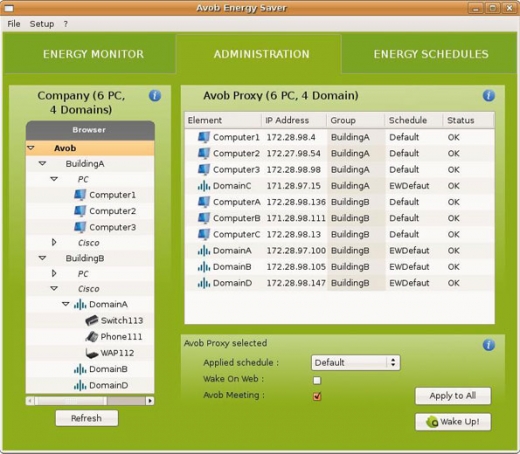Click the Phone111 phone icon
Viewport: 520px width, 454px height.
pyautogui.click(x=92, y=337)
